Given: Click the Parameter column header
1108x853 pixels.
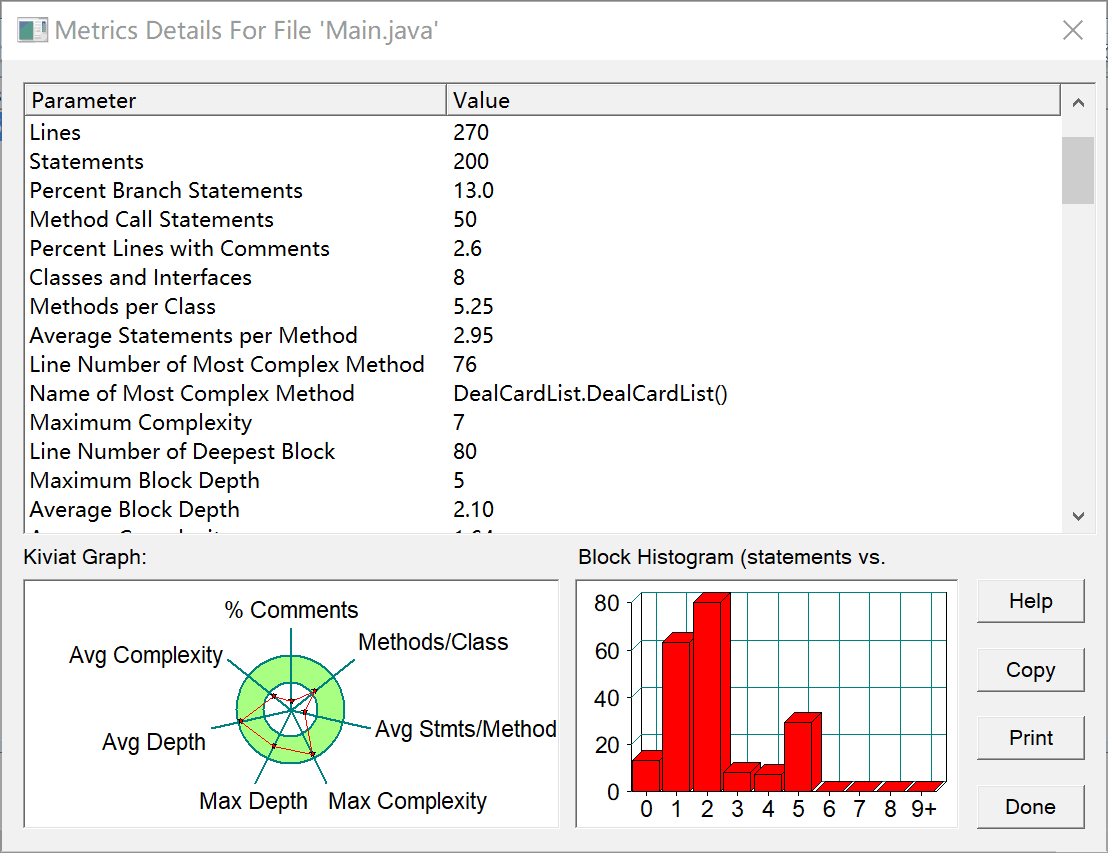Looking at the screenshot, I should 235,100.
